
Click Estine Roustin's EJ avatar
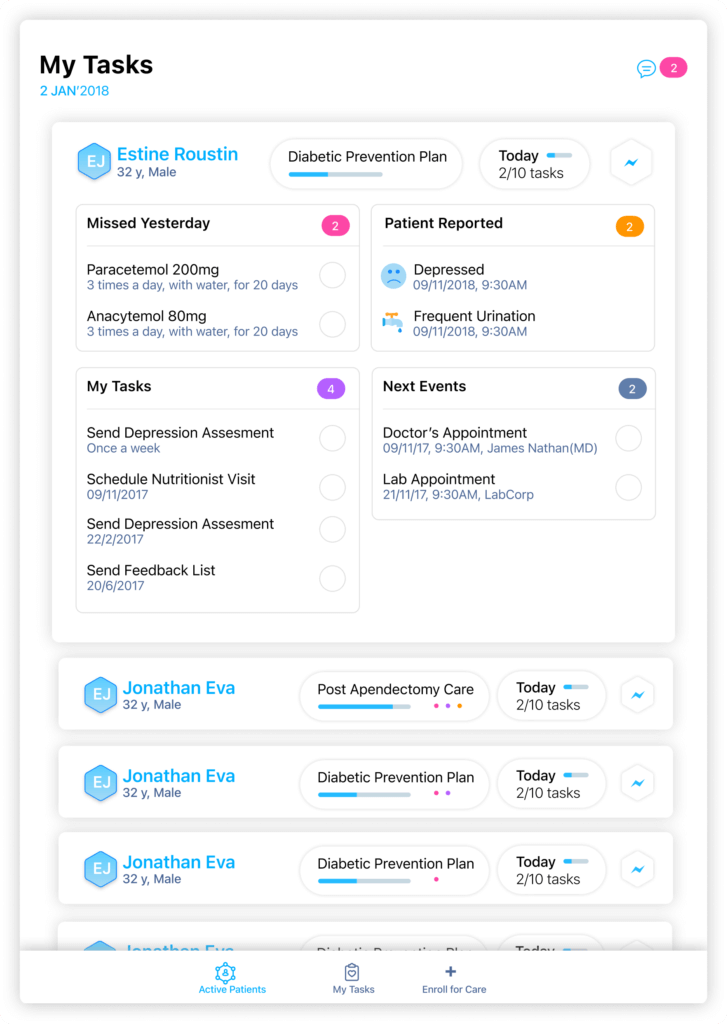[94, 162]
